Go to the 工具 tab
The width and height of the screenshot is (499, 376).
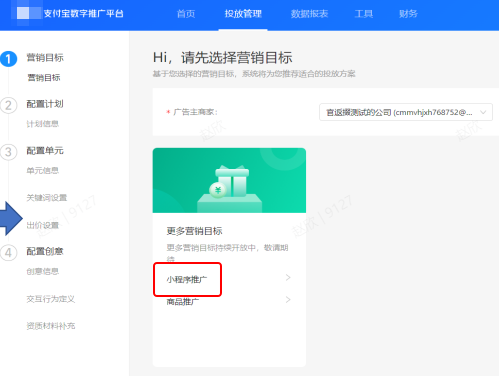point(363,14)
